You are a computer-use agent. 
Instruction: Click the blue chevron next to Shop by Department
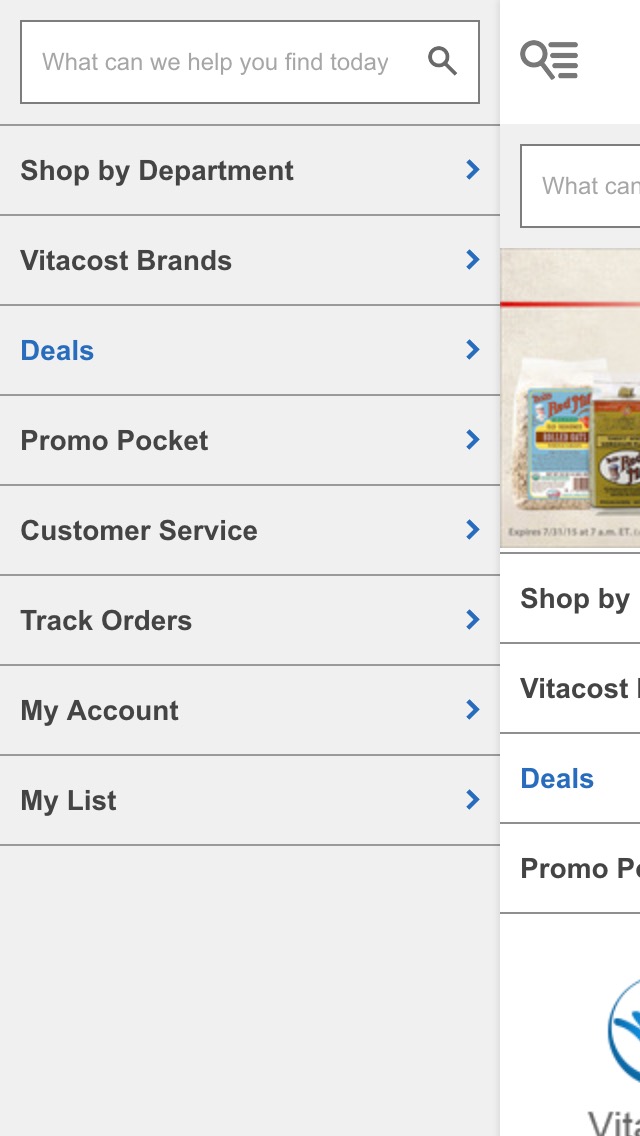click(471, 170)
